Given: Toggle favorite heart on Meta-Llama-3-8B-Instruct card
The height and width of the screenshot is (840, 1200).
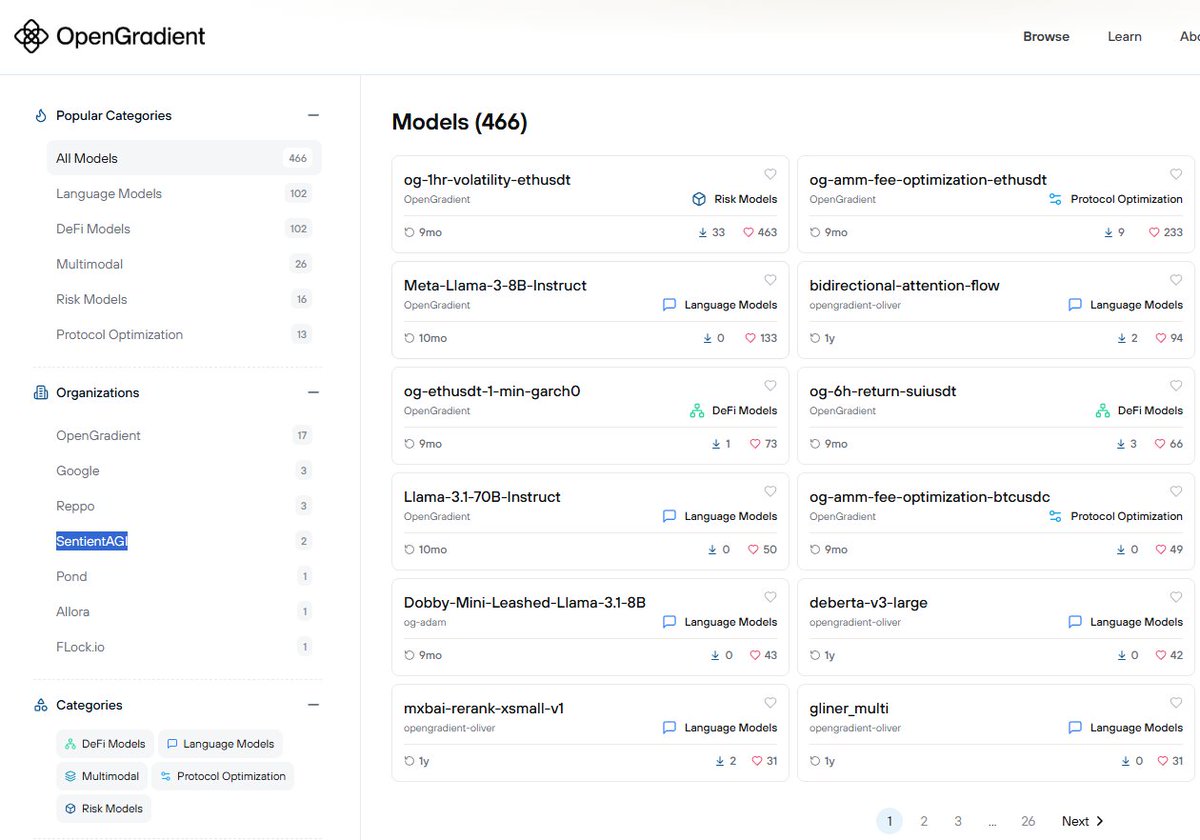Looking at the screenshot, I should [770, 280].
